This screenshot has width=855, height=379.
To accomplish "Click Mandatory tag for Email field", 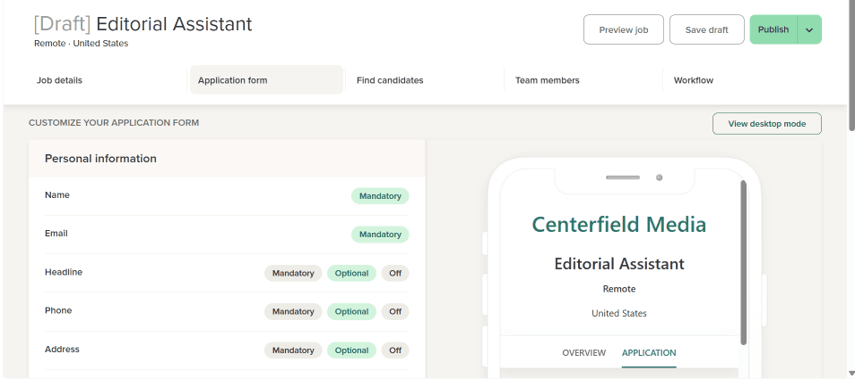I will [x=380, y=234].
